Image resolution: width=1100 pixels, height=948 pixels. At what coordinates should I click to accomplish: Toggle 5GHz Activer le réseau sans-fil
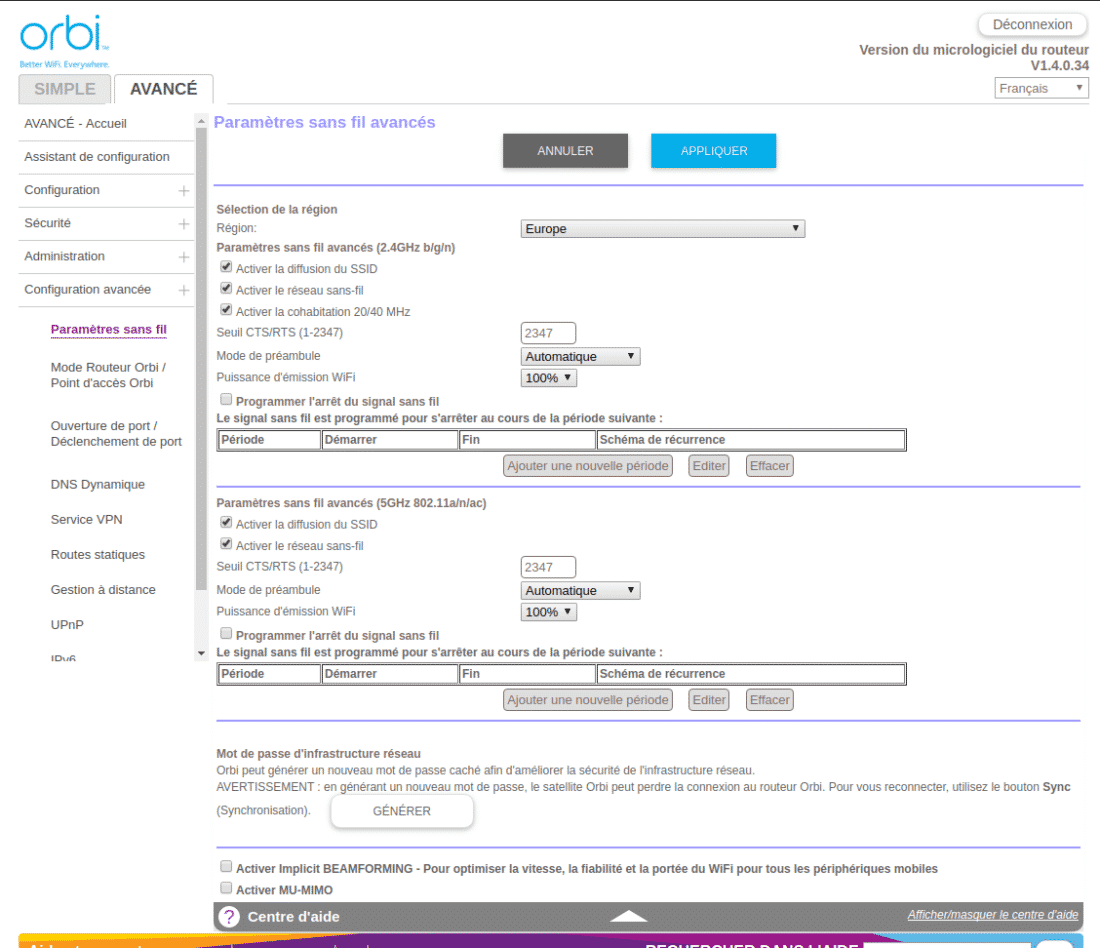(226, 544)
